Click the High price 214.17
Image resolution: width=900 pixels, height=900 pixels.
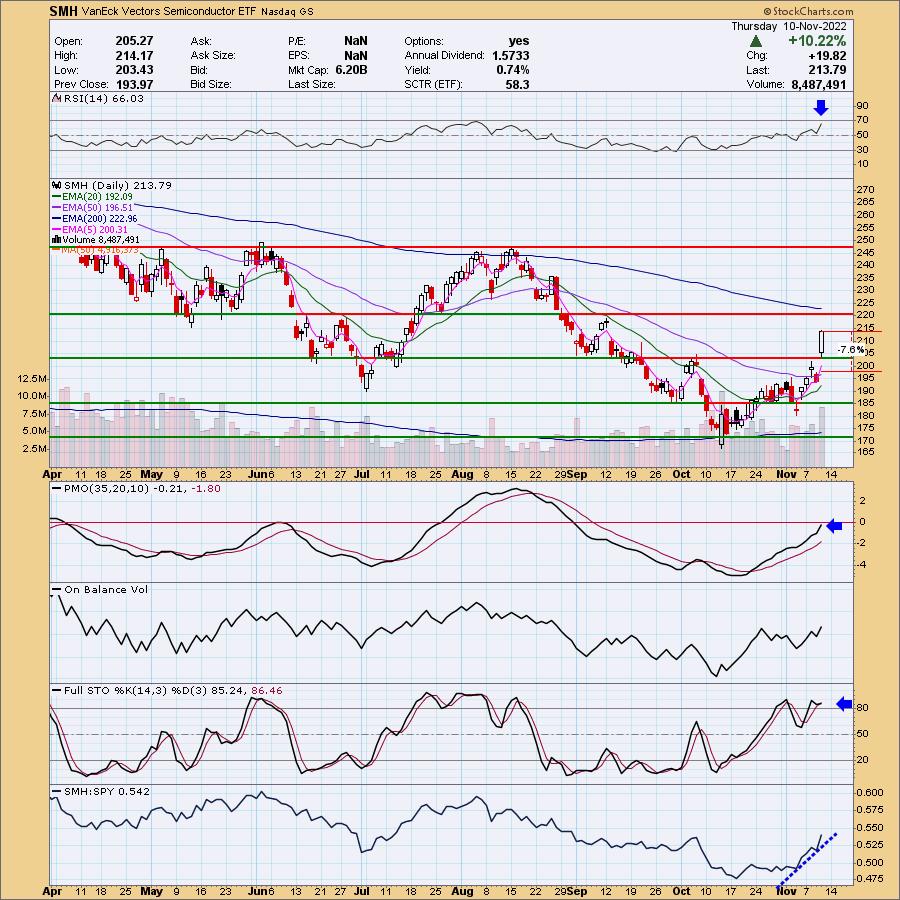[134, 56]
